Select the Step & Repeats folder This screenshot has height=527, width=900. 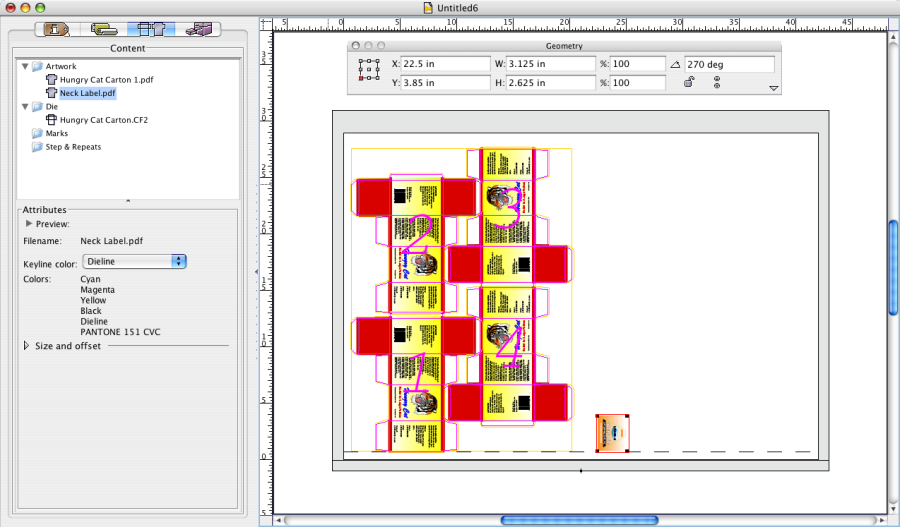tap(73, 147)
